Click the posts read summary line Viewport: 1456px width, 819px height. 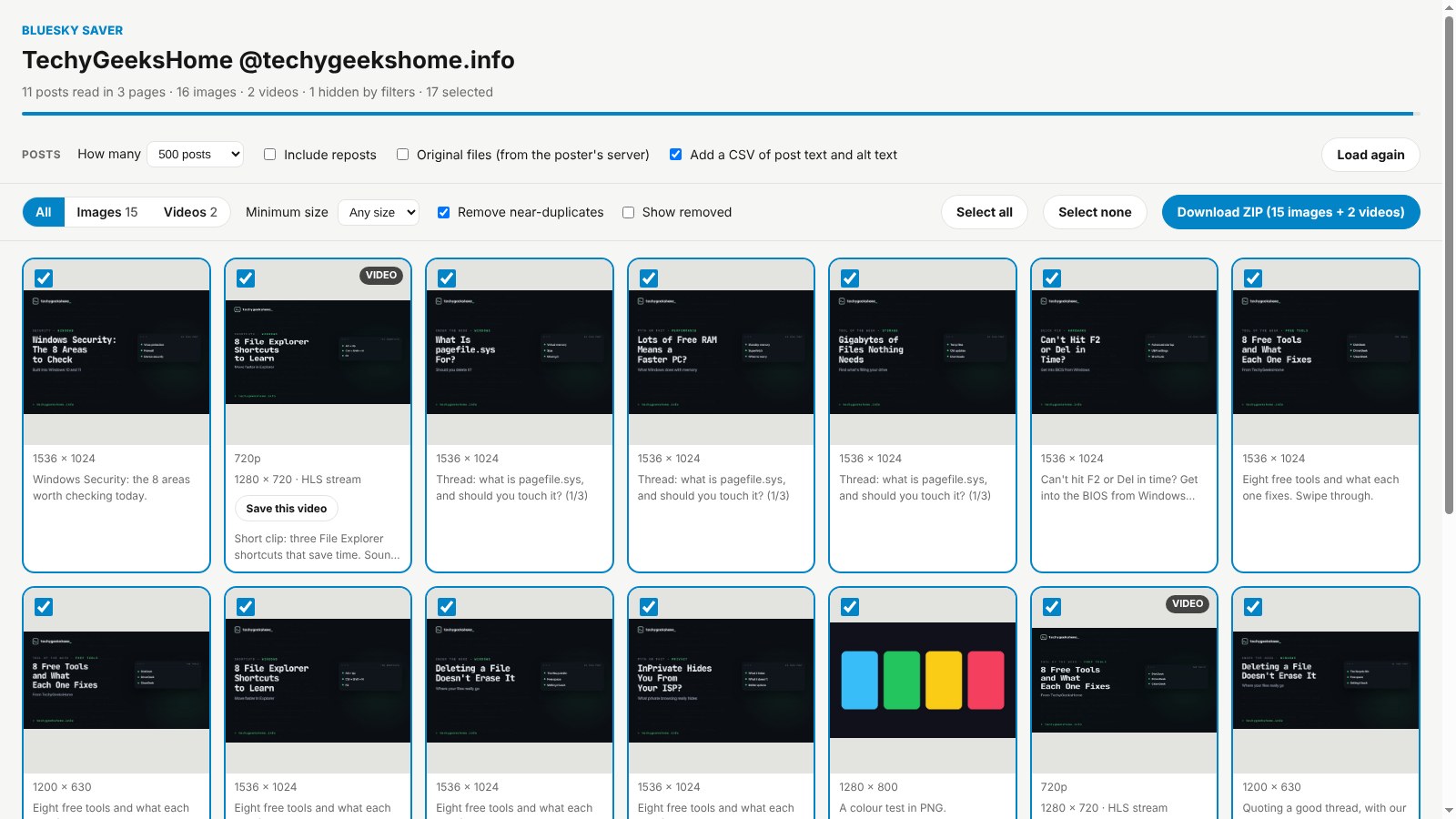[258, 92]
